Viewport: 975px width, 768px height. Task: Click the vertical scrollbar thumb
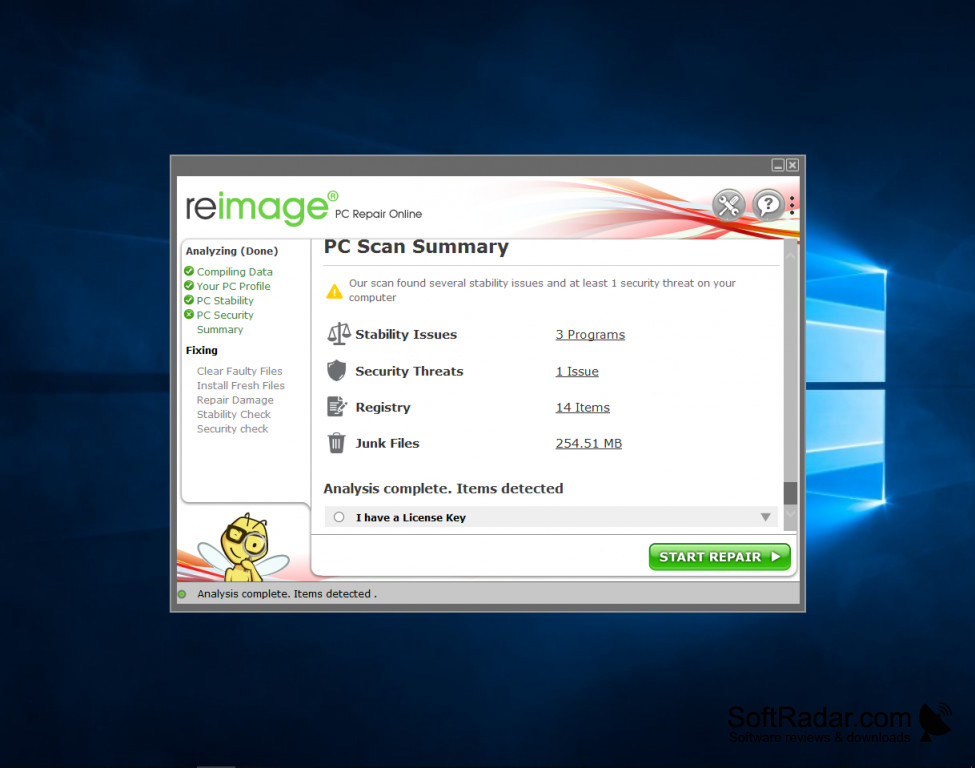pos(790,493)
